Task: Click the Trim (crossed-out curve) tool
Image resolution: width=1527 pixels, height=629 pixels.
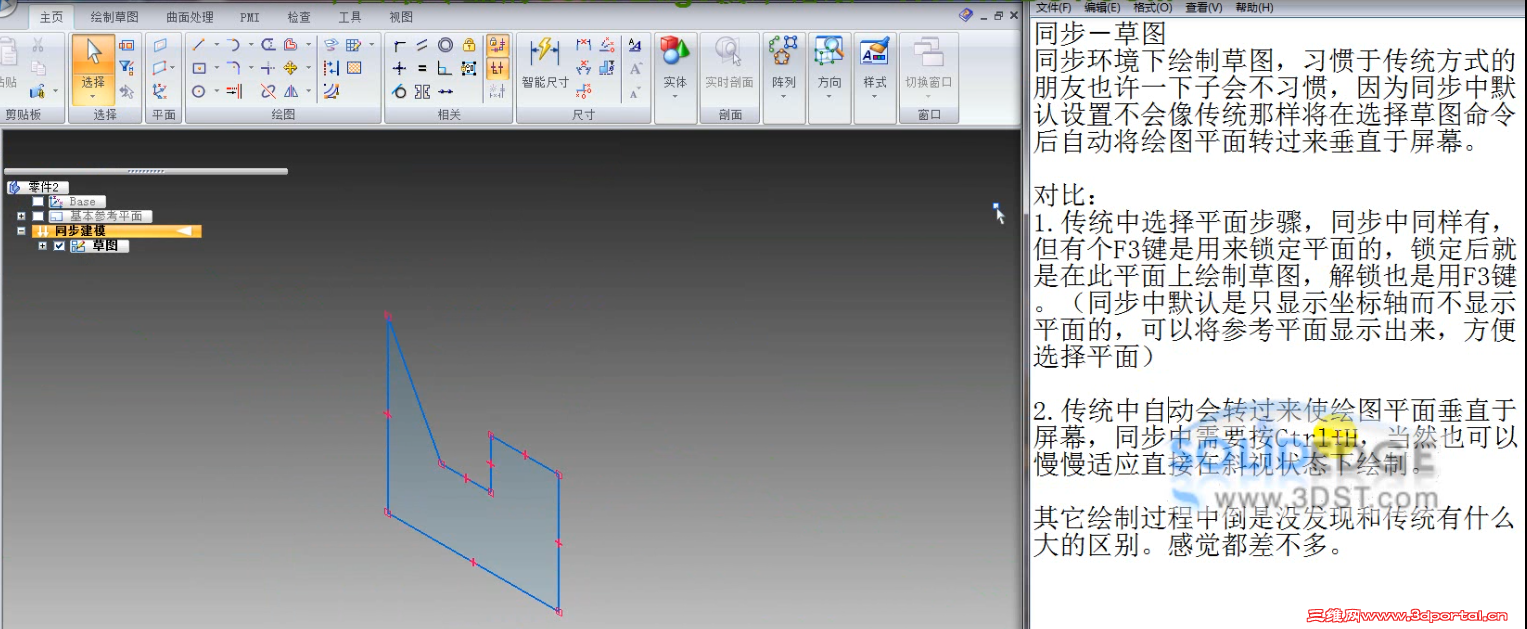Action: [x=268, y=92]
